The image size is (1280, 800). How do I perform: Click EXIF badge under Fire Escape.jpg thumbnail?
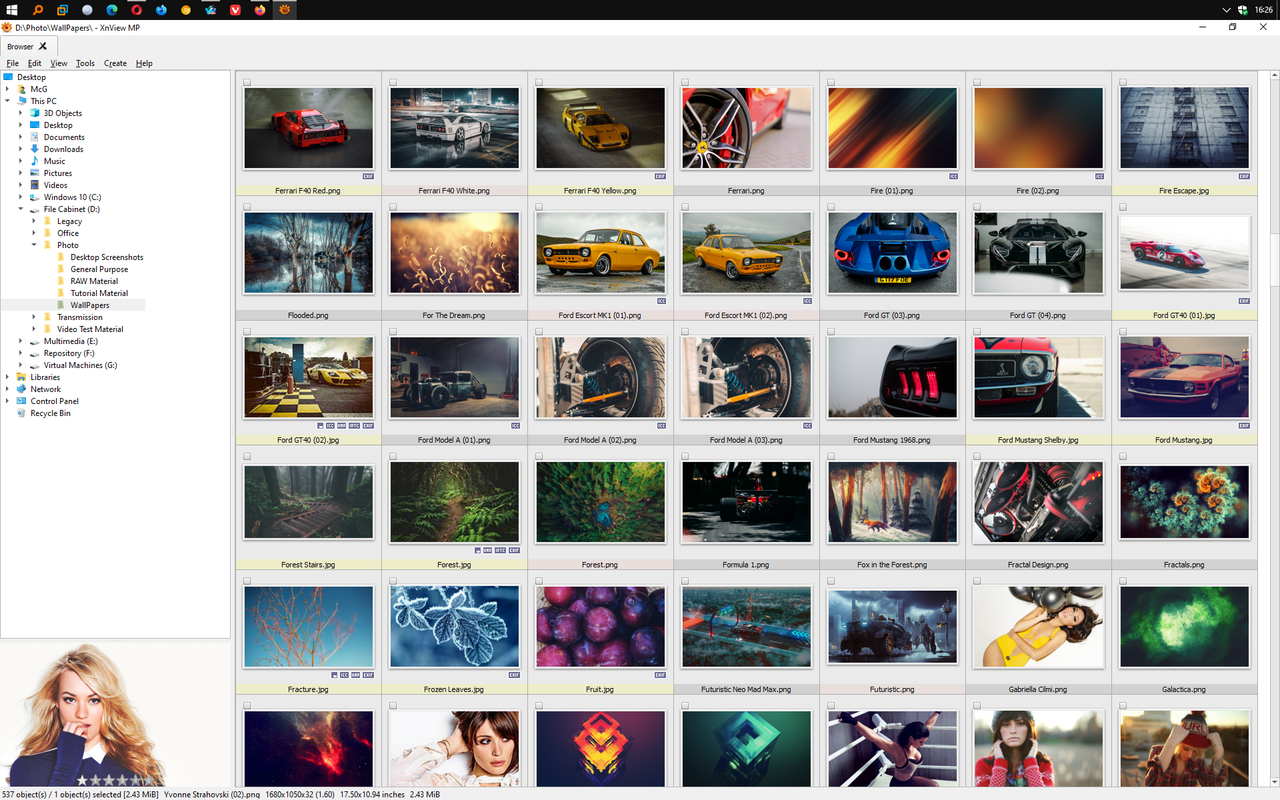(x=1244, y=176)
